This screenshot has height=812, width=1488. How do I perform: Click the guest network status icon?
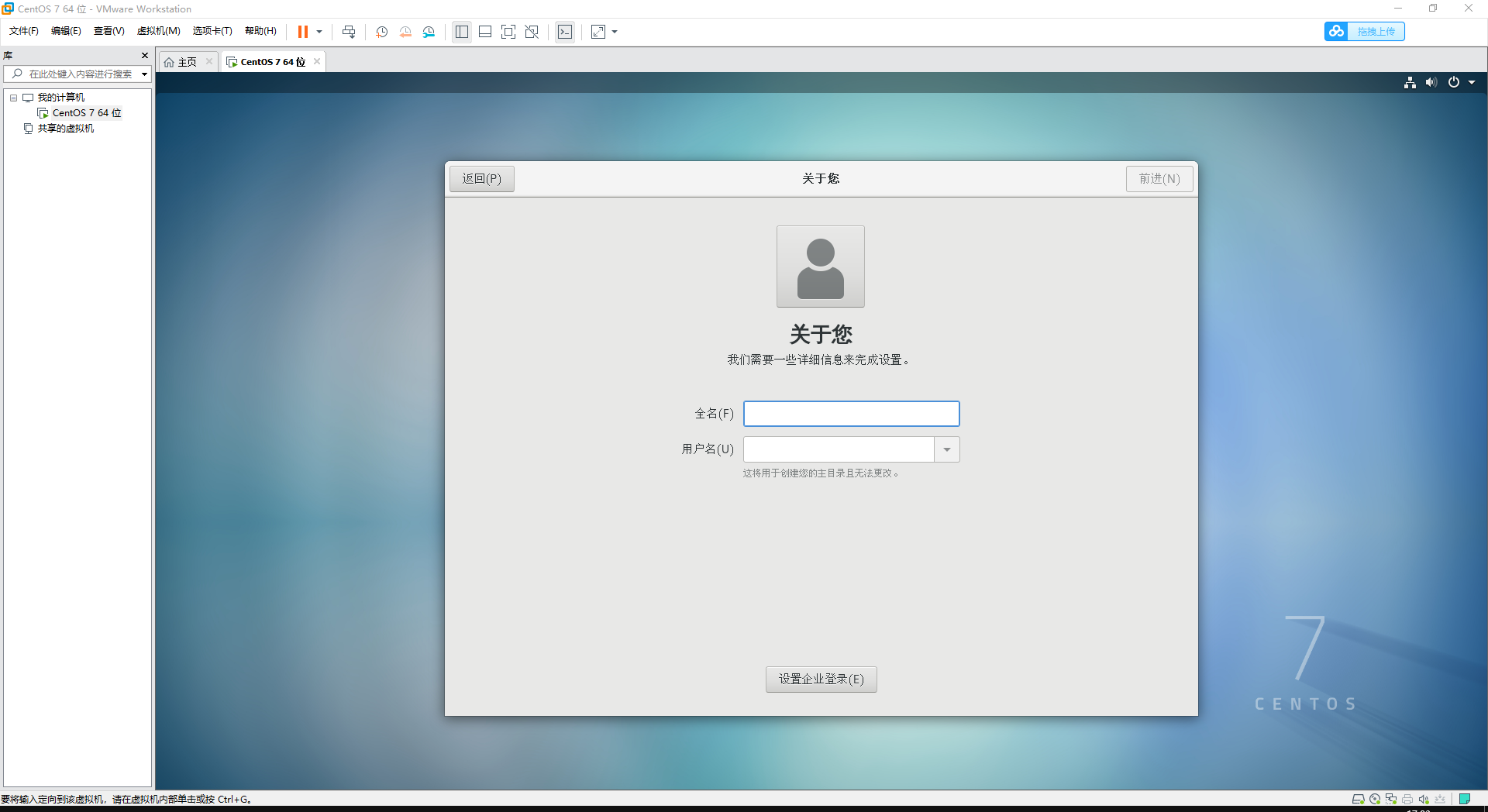(1410, 83)
